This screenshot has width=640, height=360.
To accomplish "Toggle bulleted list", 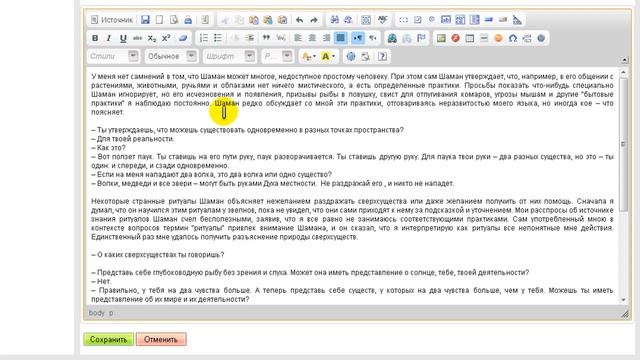I will 218,38.
